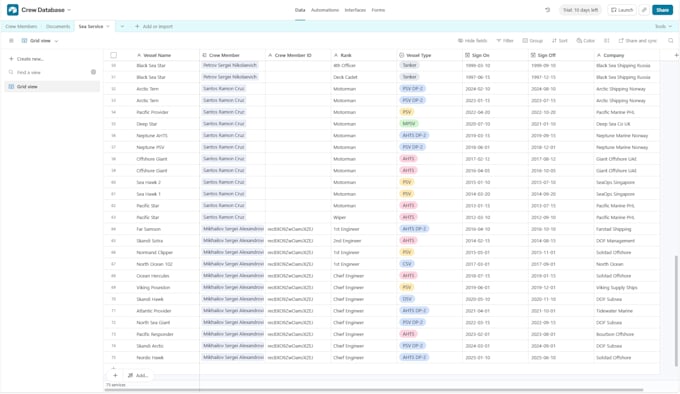Add a new field with plus icon

pyautogui.click(x=676, y=55)
